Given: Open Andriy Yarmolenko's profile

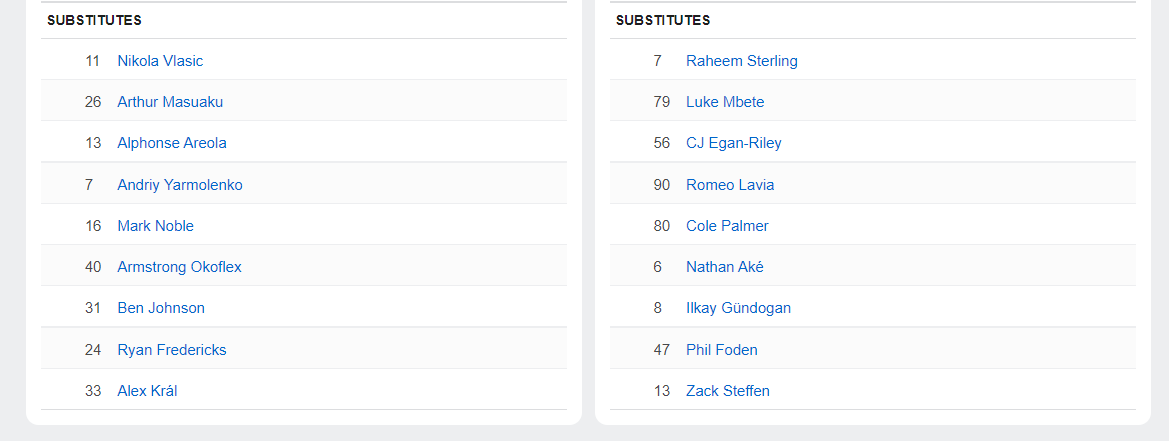Looking at the screenshot, I should [x=180, y=185].
